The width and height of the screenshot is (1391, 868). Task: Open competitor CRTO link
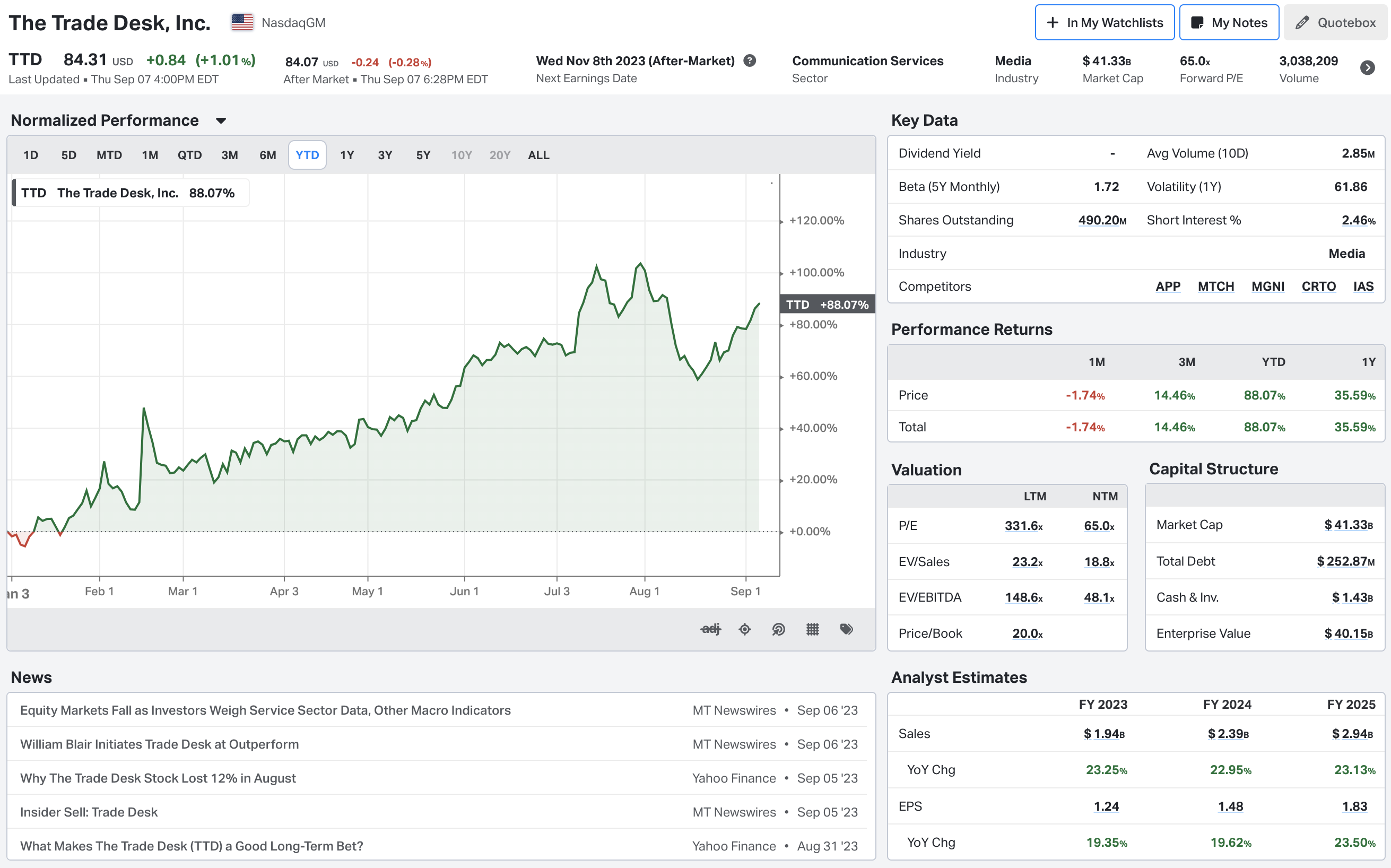click(1318, 287)
